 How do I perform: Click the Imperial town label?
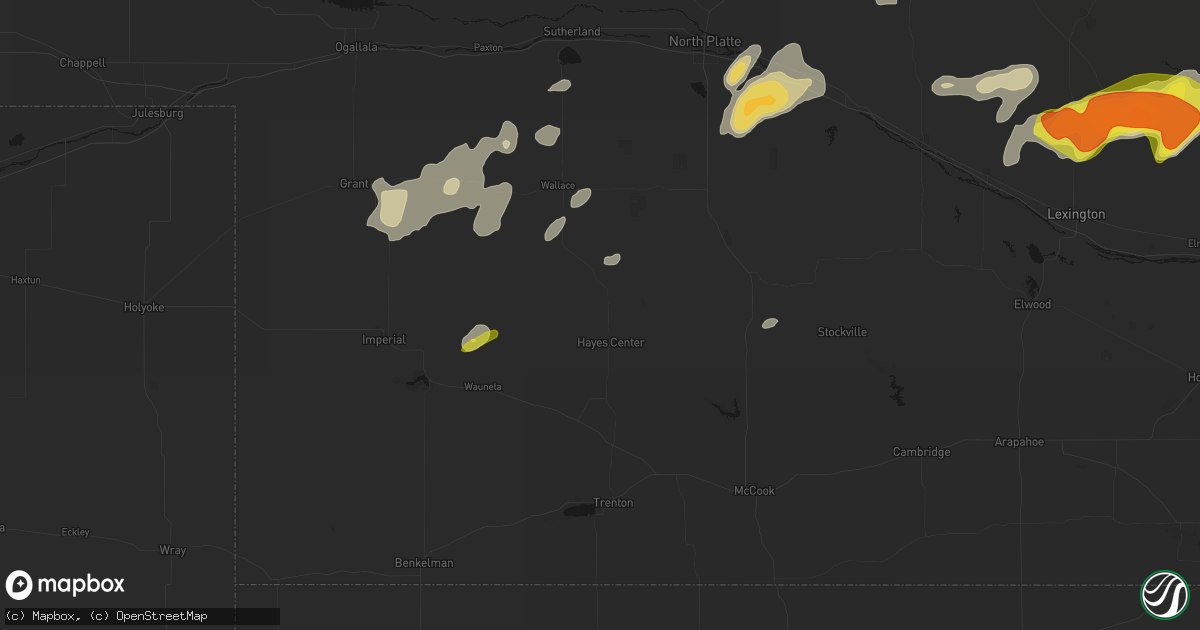(384, 340)
